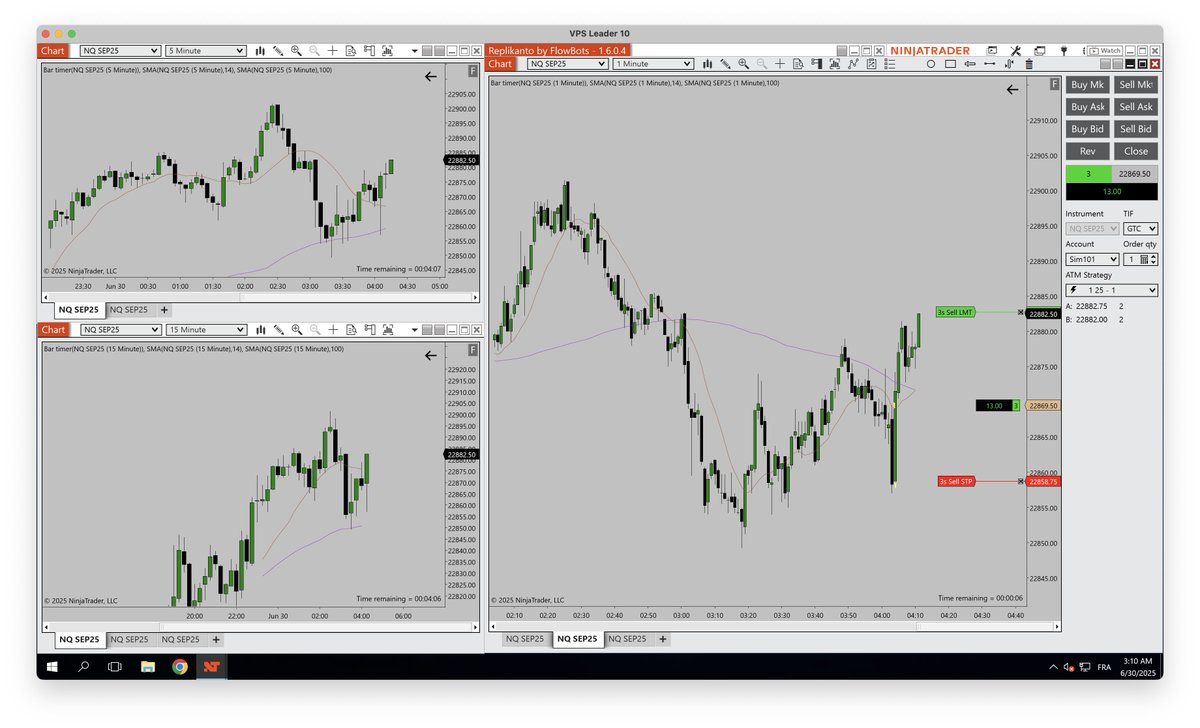The image size is (1200, 728).
Task: Open the 5 Minute interval dropdown
Action: pos(206,50)
